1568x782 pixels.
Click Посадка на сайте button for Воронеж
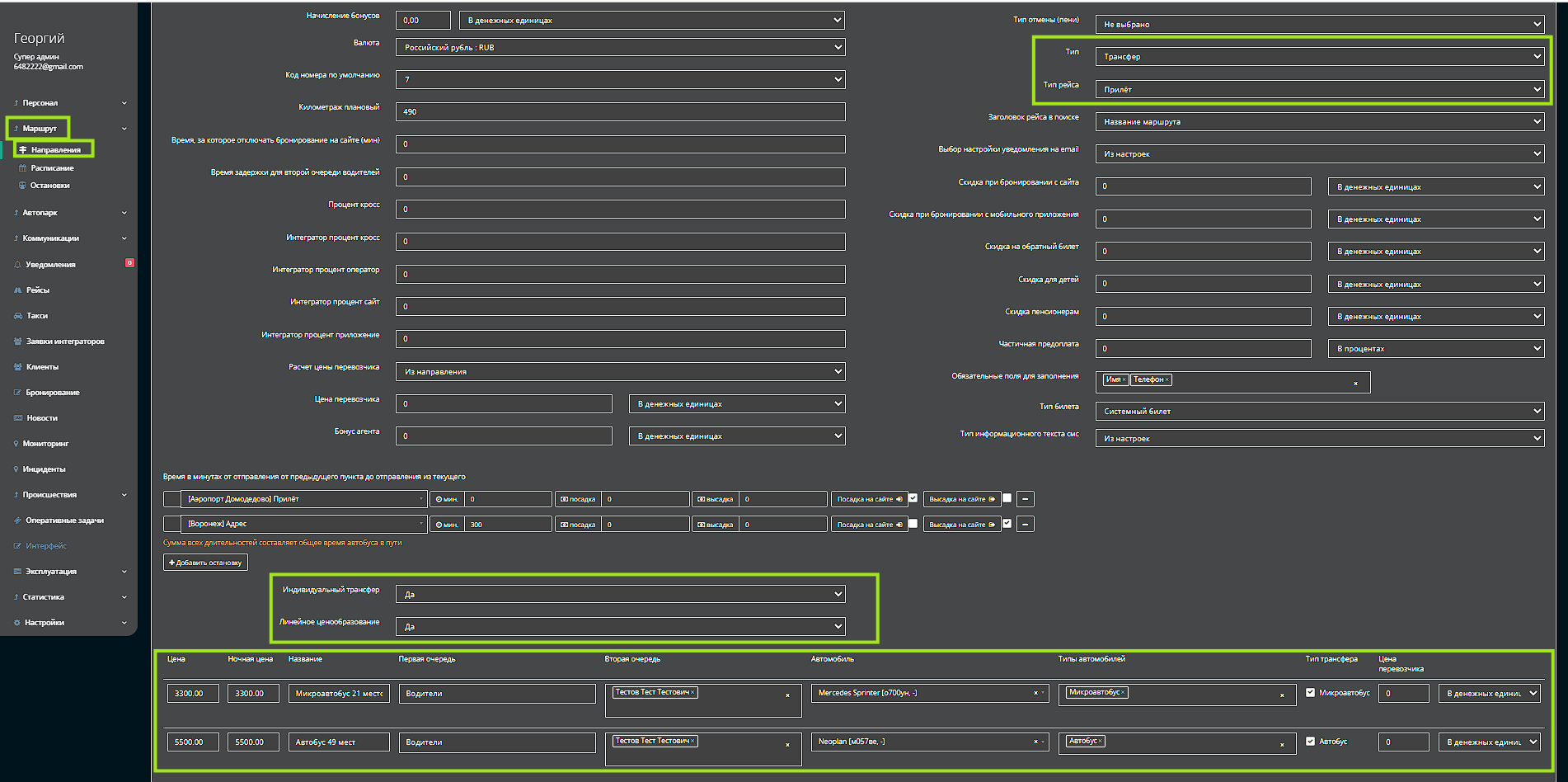[869, 525]
